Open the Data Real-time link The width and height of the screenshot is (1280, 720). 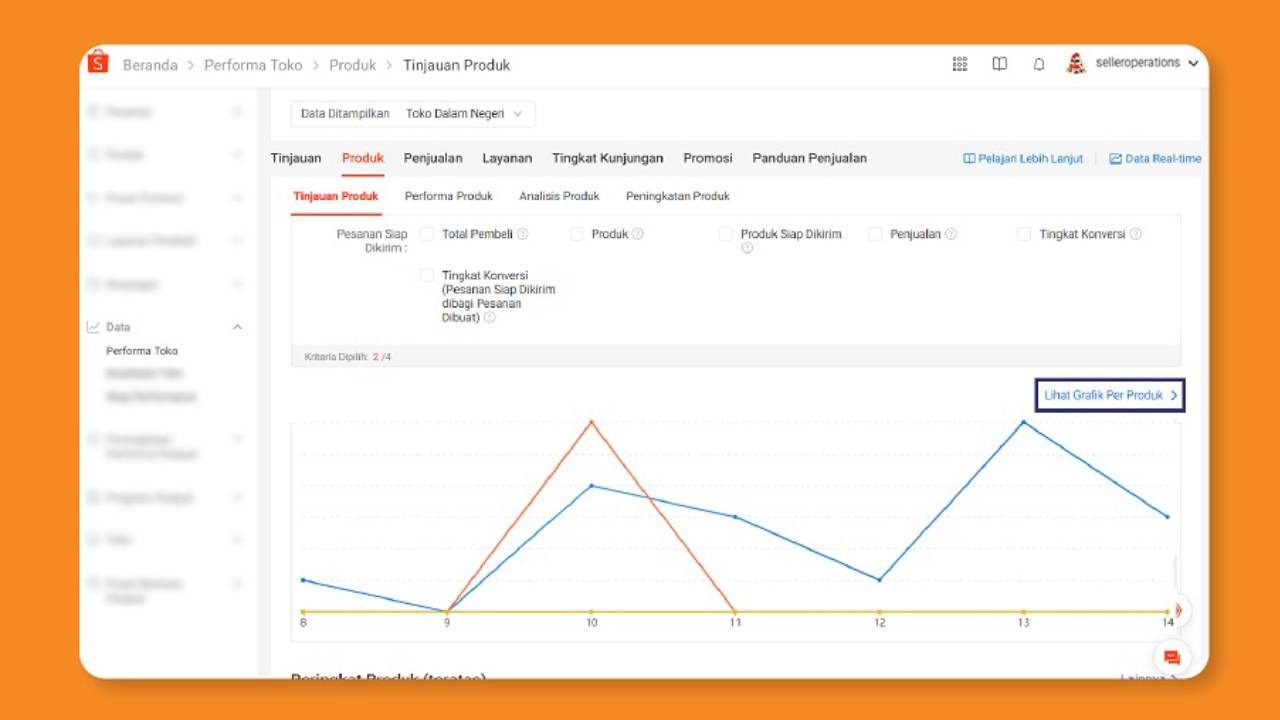pos(1156,159)
